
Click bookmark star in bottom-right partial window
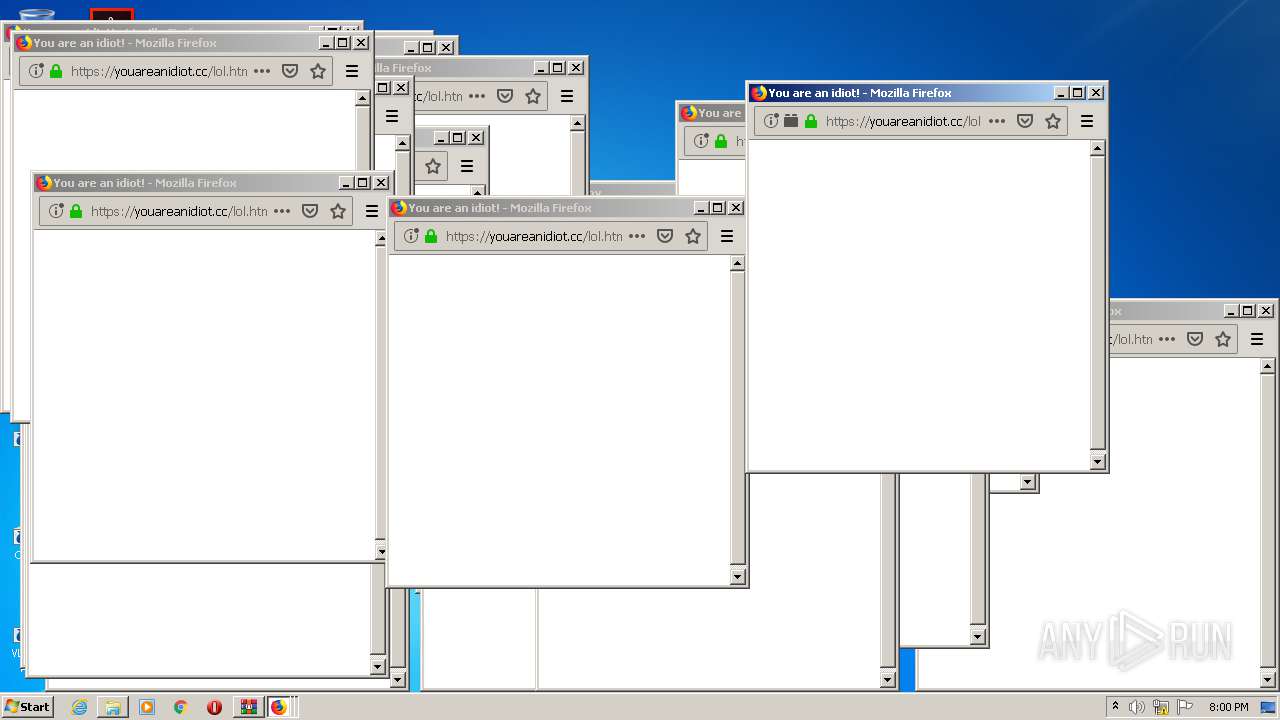[1223, 339]
